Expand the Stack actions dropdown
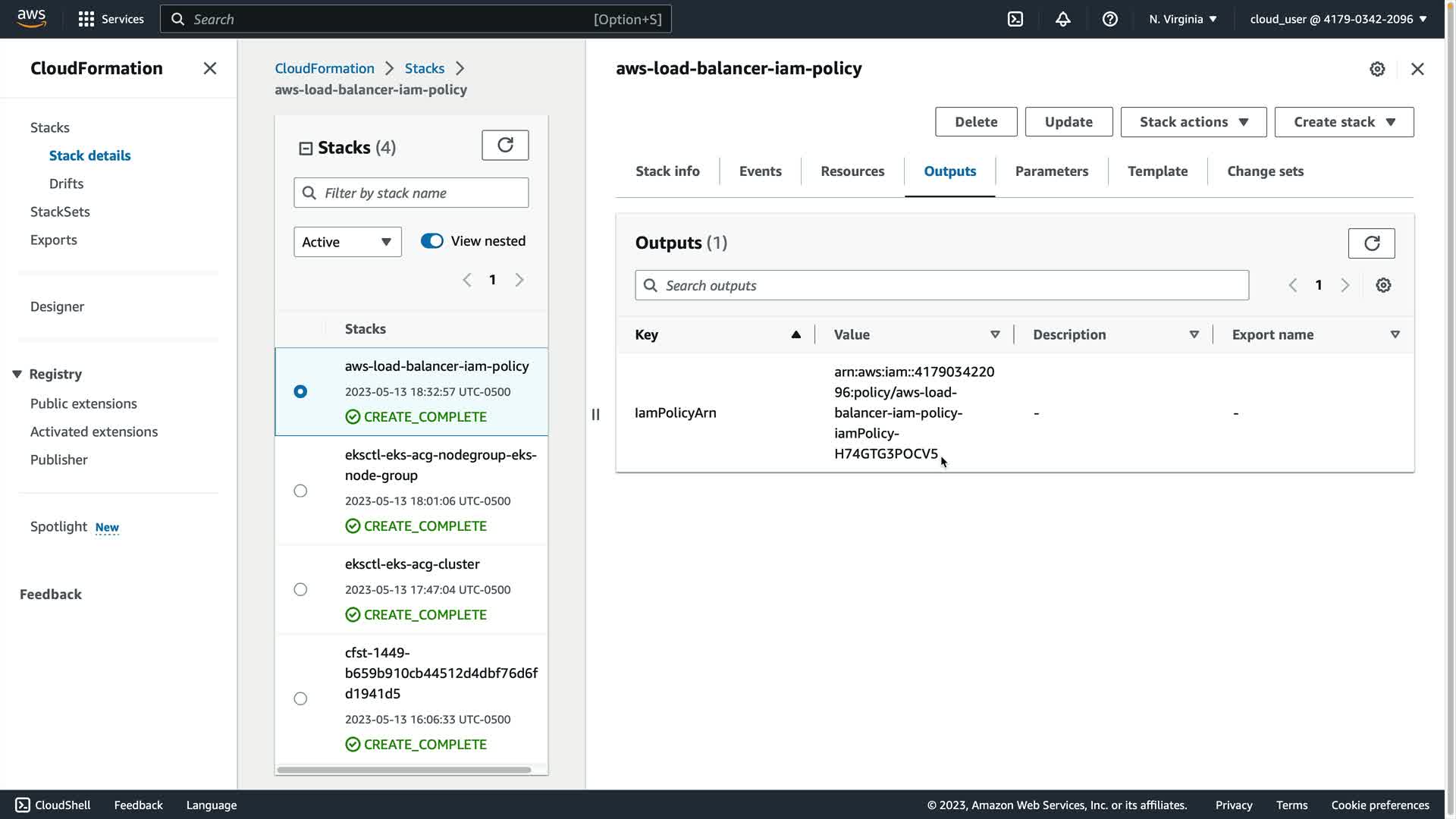Image resolution: width=1456 pixels, height=819 pixels. click(1193, 122)
